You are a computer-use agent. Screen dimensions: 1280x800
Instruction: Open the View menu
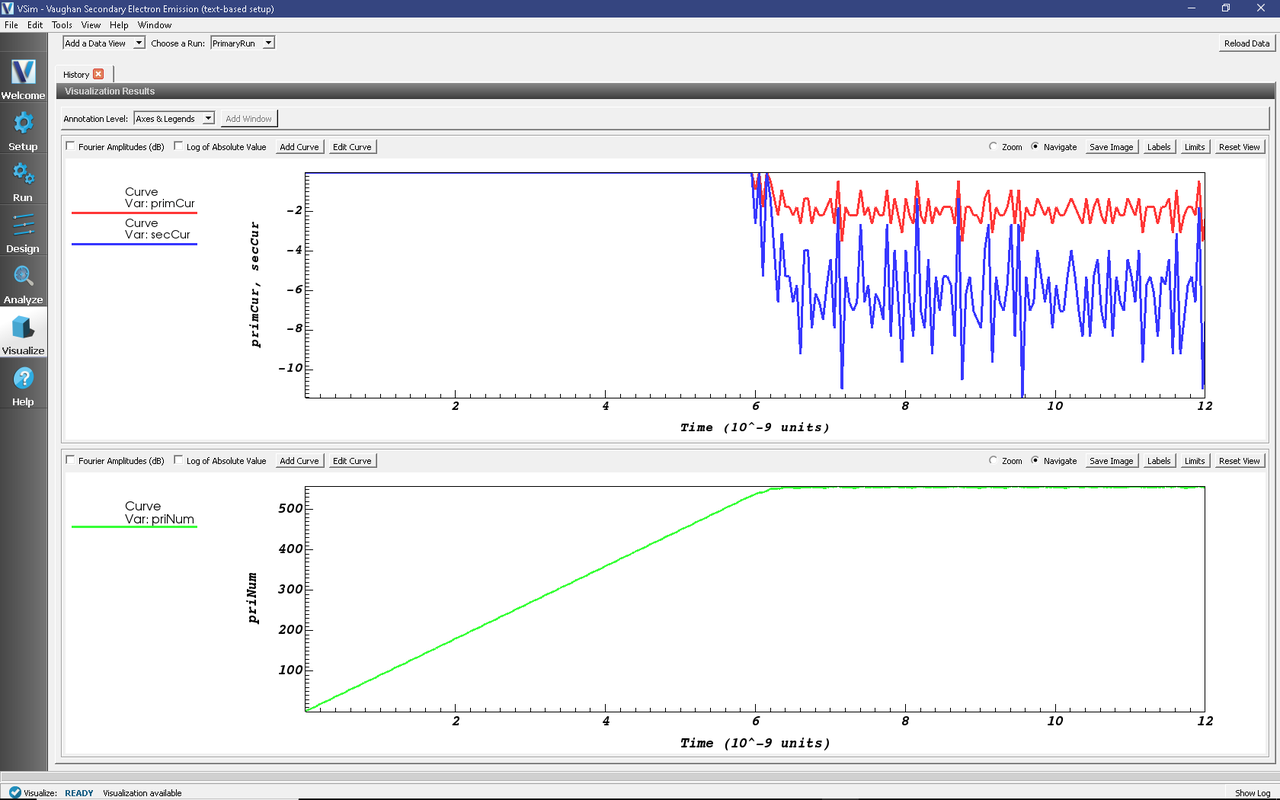click(90, 25)
